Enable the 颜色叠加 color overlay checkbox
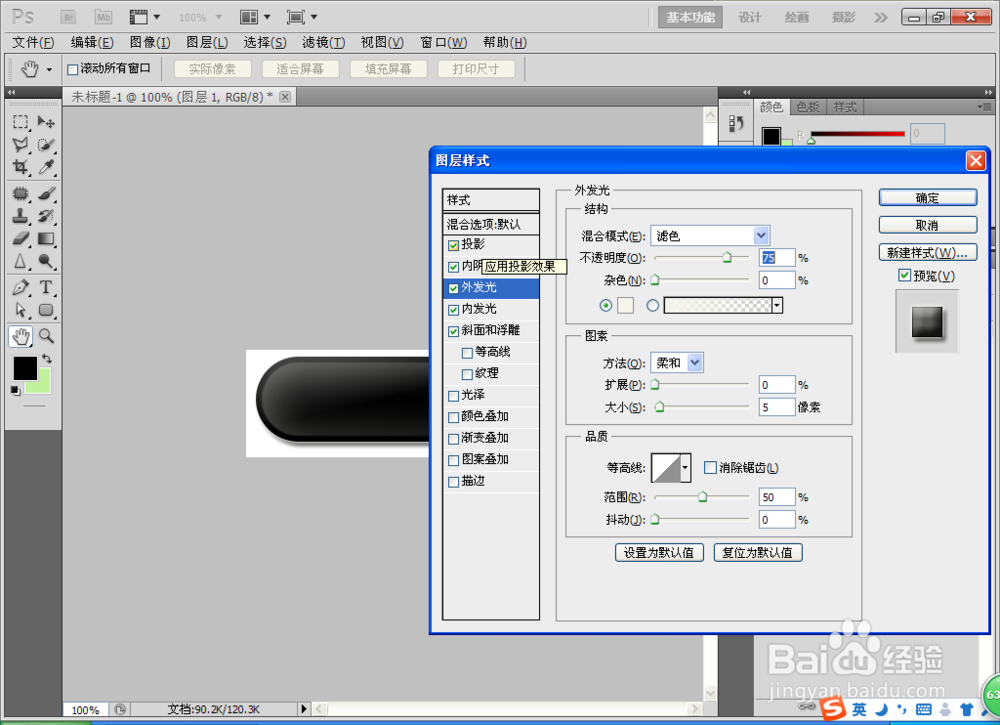The height and width of the screenshot is (725, 1000). click(x=453, y=418)
